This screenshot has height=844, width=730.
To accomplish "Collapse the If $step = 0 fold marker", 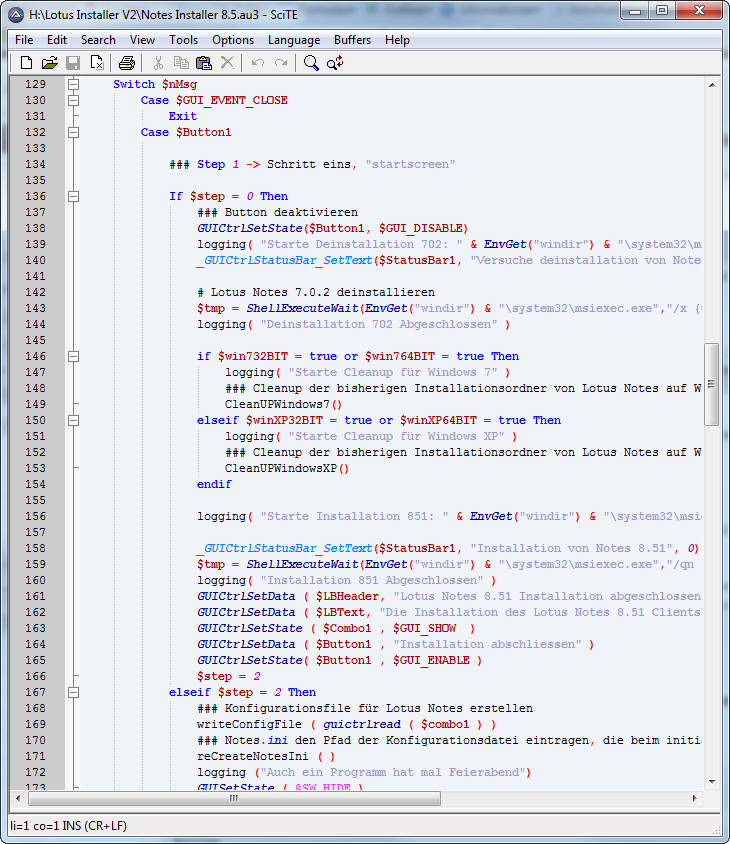I will coord(73,196).
